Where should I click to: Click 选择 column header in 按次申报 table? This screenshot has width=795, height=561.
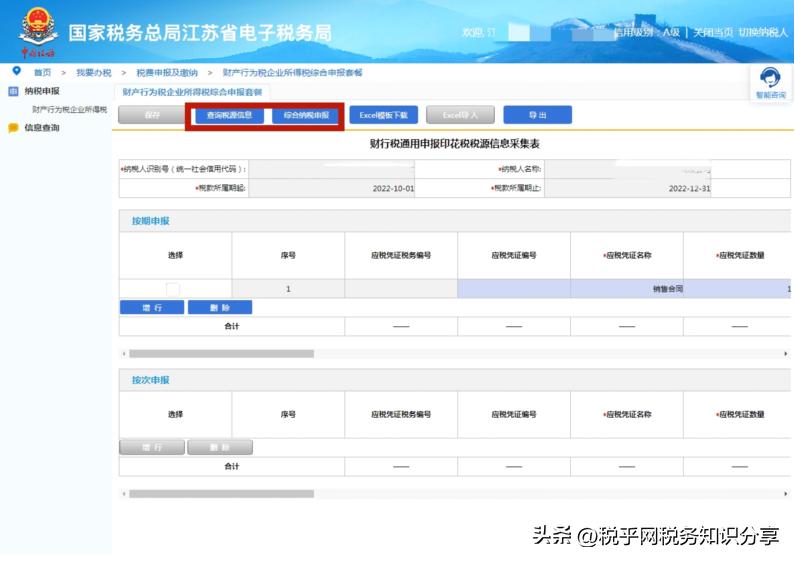point(175,414)
